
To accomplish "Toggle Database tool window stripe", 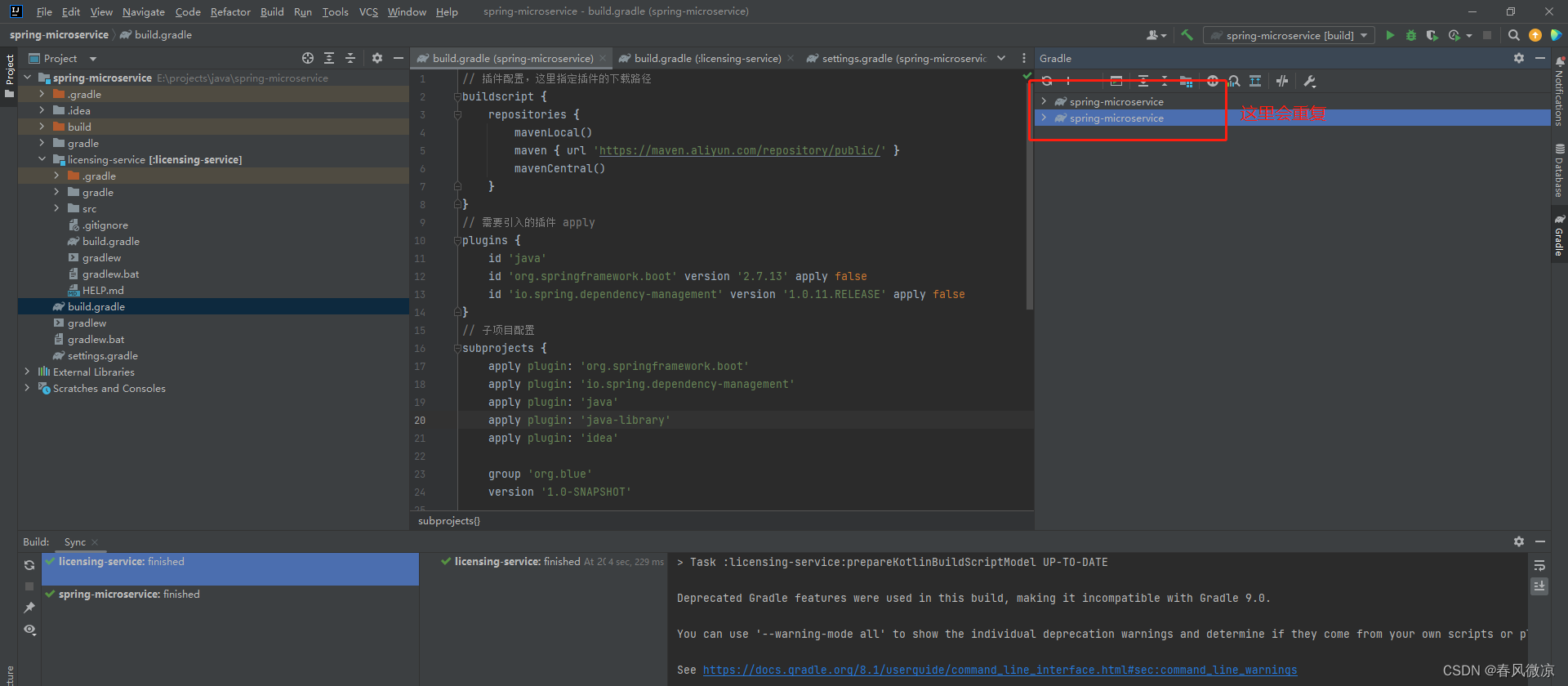I will click(x=1559, y=171).
